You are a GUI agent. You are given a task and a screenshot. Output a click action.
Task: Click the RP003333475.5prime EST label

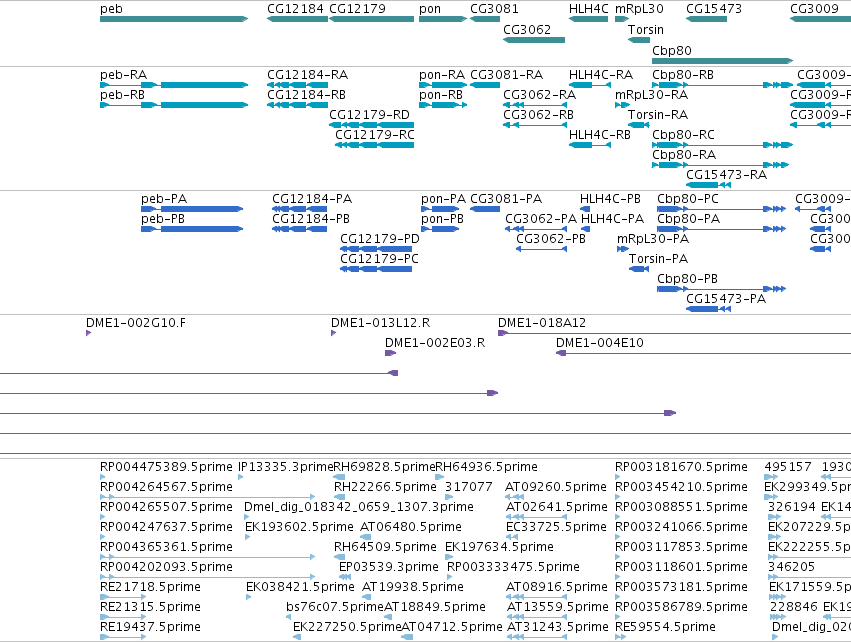[513, 567]
